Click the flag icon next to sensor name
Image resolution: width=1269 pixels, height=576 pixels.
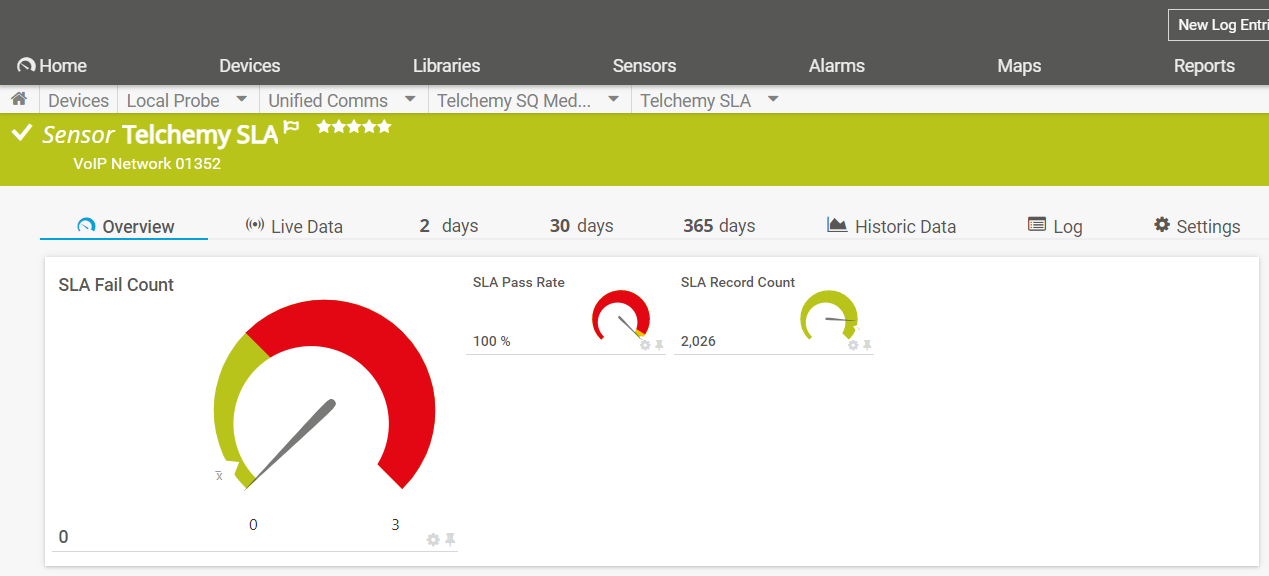tap(291, 128)
